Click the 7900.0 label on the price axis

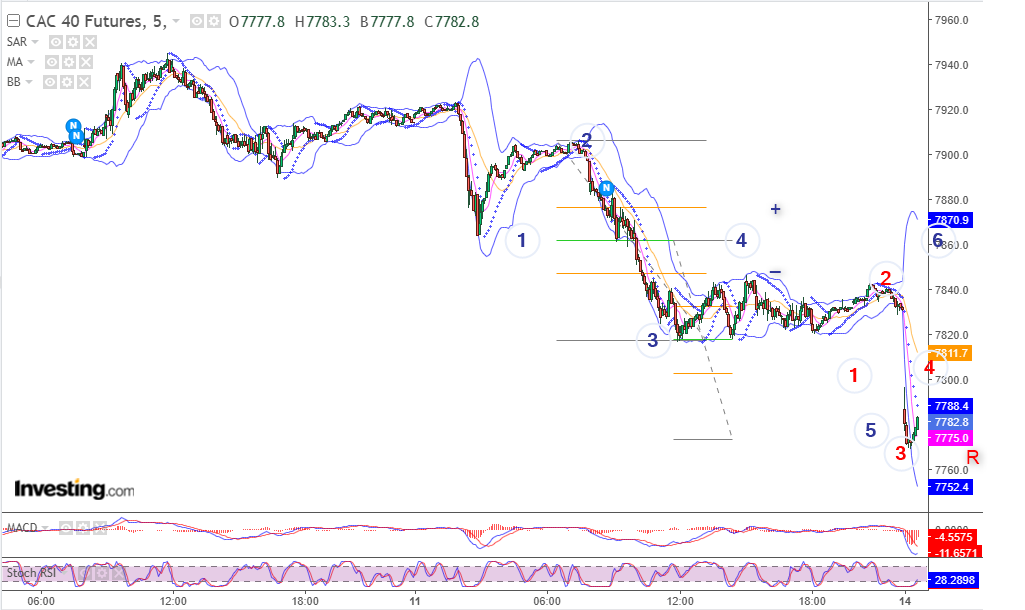click(x=952, y=156)
